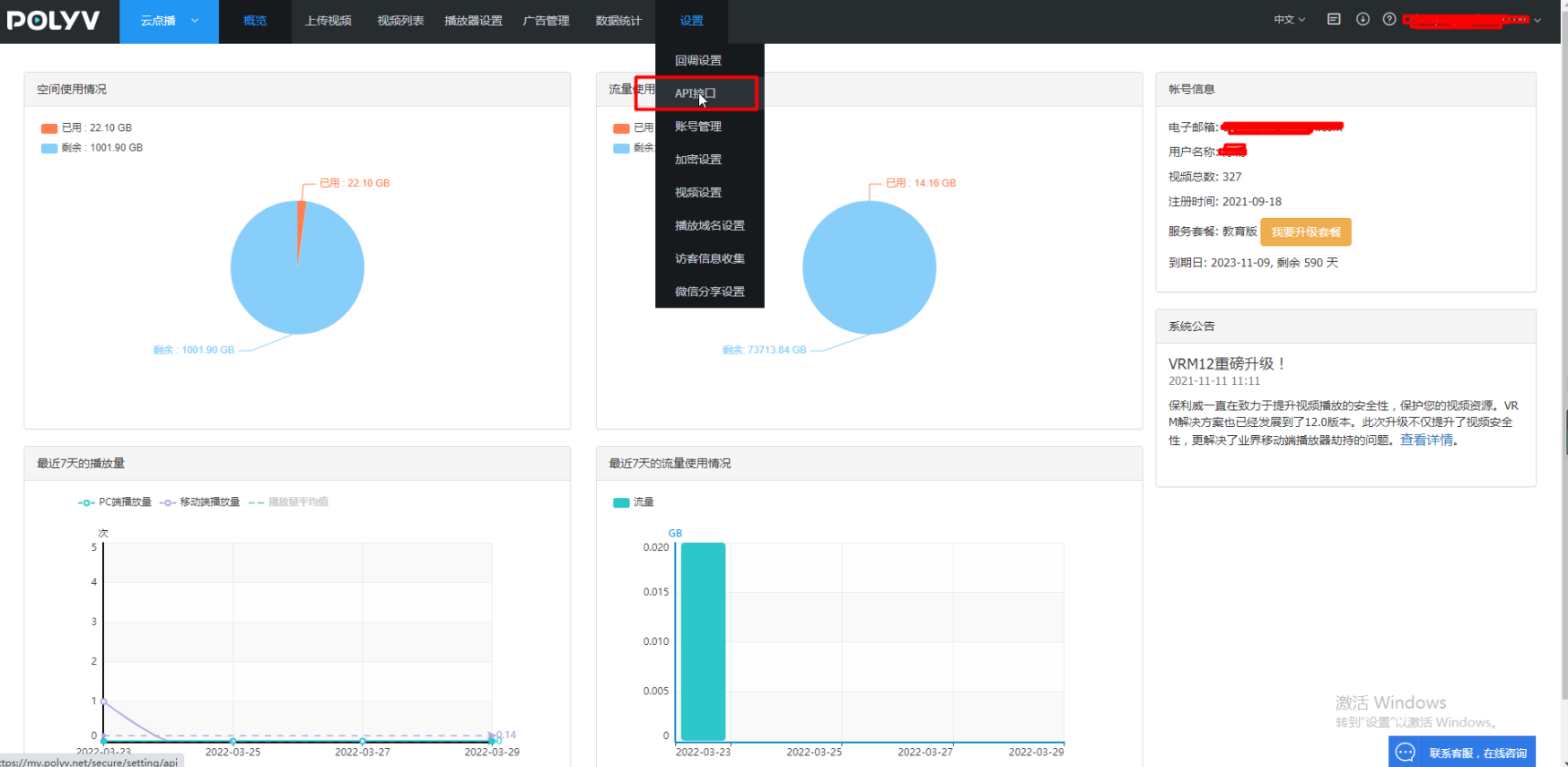Click the teal traffic bar for 2022-03-23
Screen dimensions: 1568x767
point(703,641)
